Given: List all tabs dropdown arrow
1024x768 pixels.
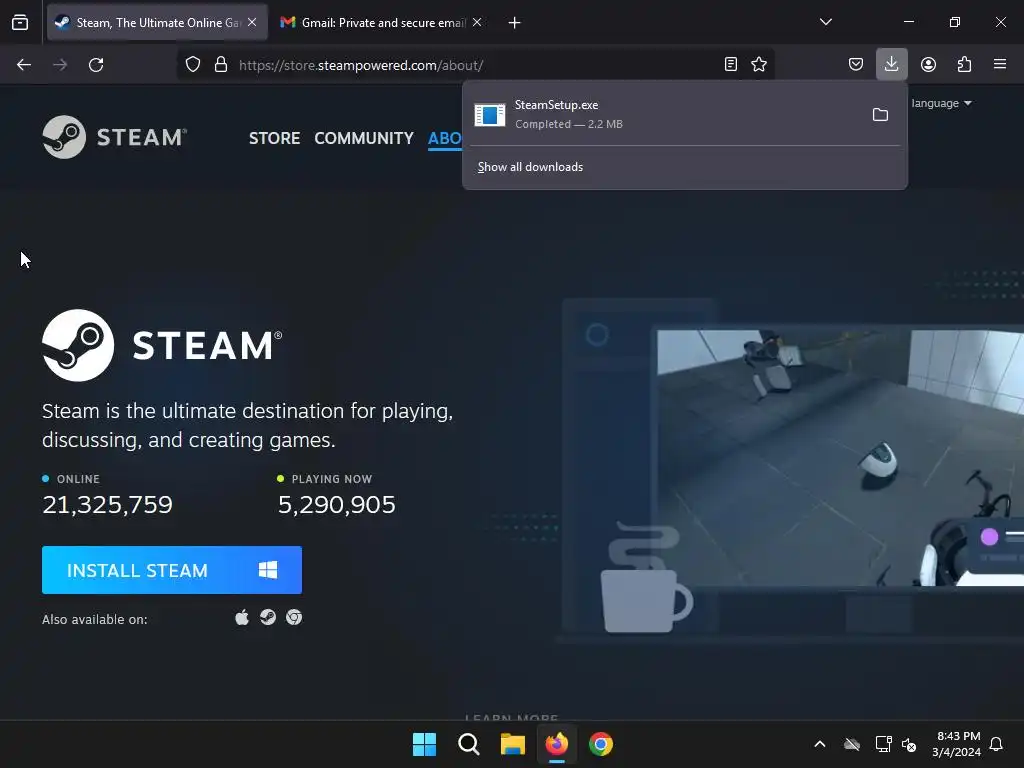Looking at the screenshot, I should click(x=825, y=22).
